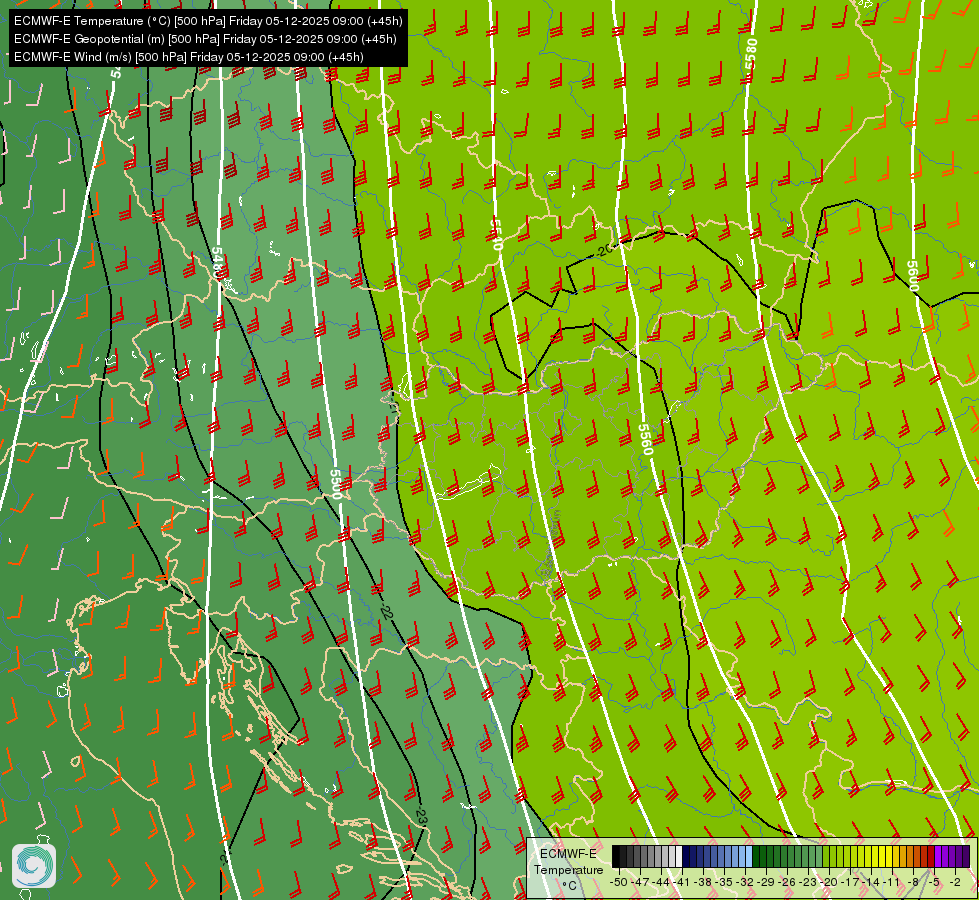
Task: Select the ECMWF-E Temperature (°C) title line
Action: click(x=208, y=21)
